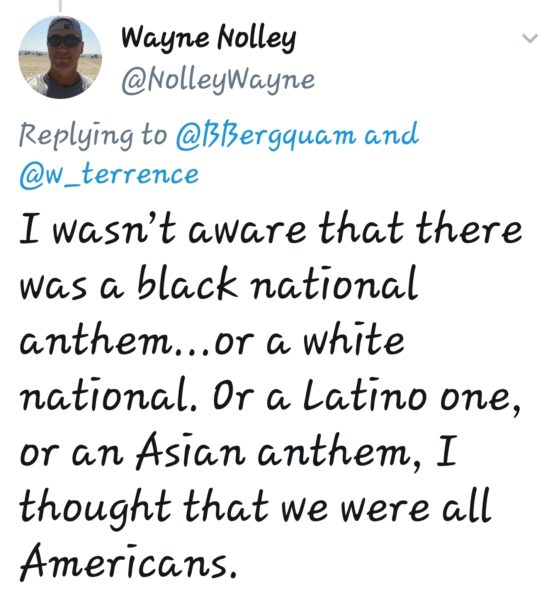Viewport: 556px width, 600px height.
Task: Click the word "white" in the tweet
Action: point(354,339)
